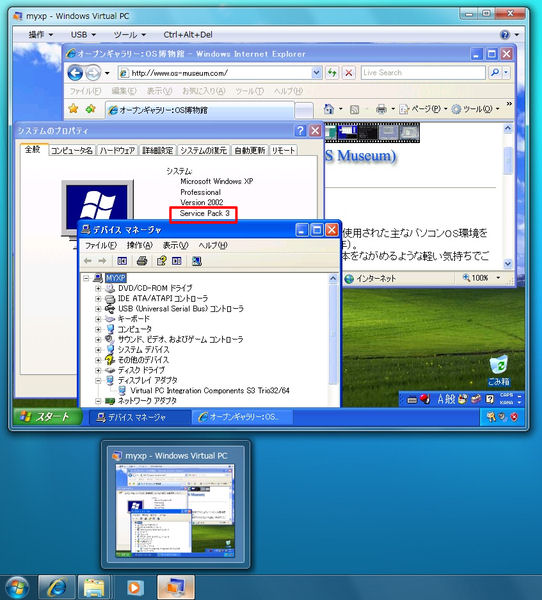Click Device Manager print icon
The height and width of the screenshot is (600, 542).
142,261
